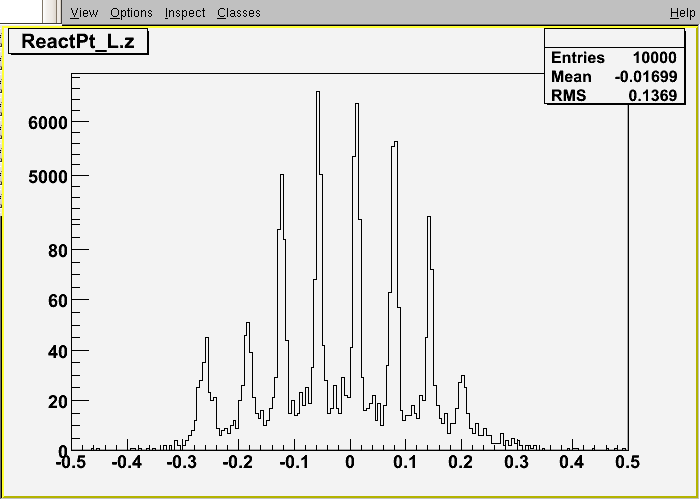Screen dimensions: 700x500
Task: Click the x-axis label -0.4
Action: (x=127, y=462)
